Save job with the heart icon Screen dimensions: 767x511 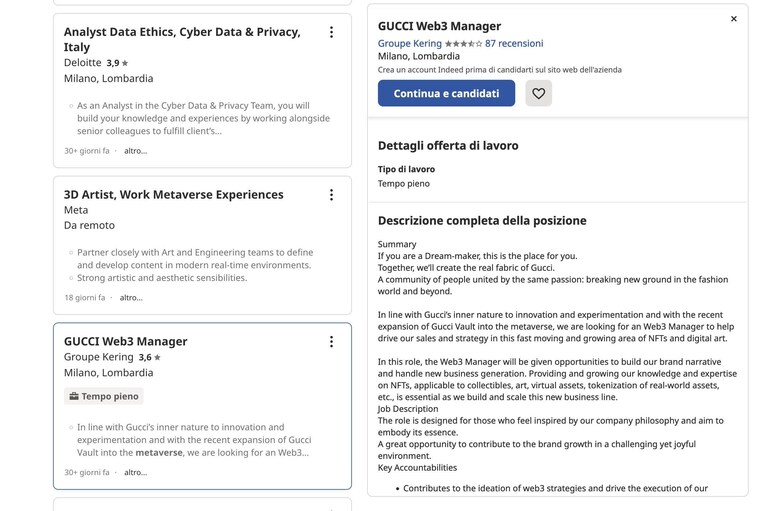pos(539,93)
